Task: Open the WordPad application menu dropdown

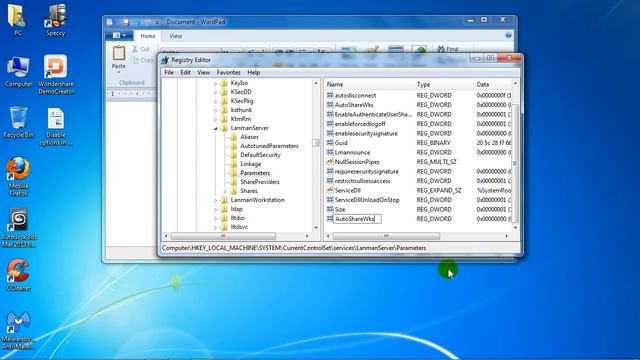Action: [x=119, y=36]
